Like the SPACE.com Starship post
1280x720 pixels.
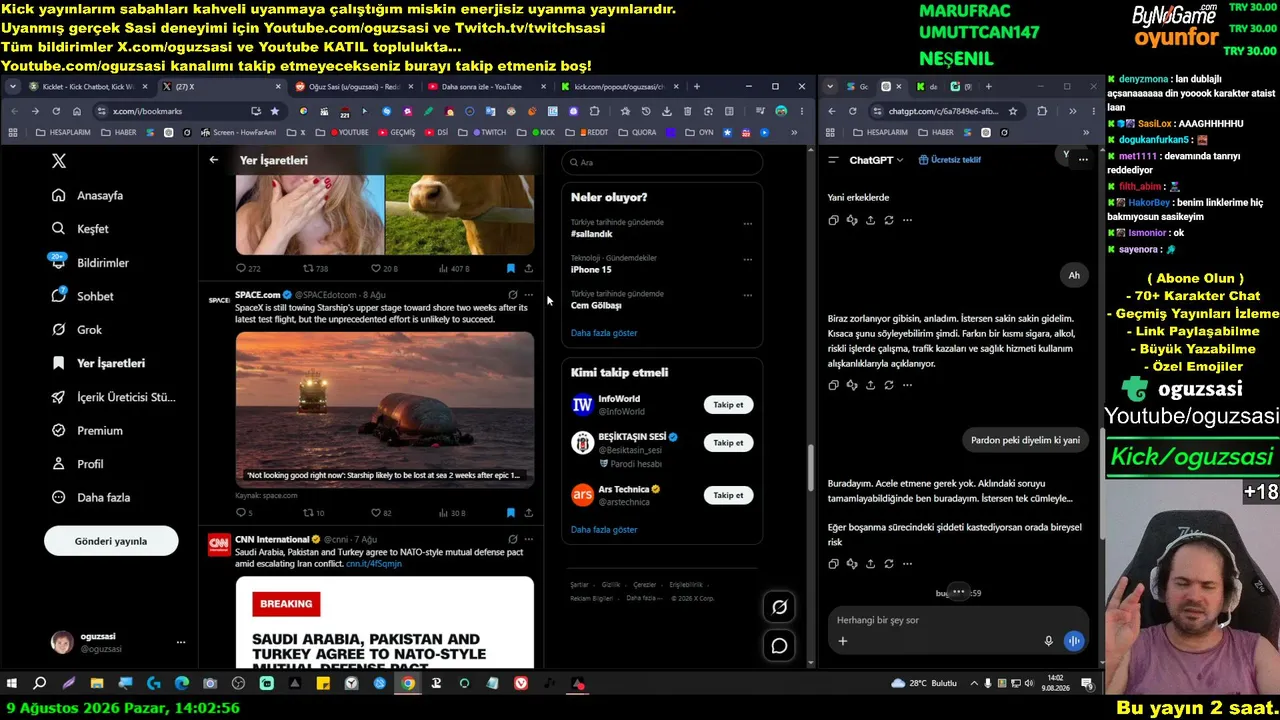point(381,513)
